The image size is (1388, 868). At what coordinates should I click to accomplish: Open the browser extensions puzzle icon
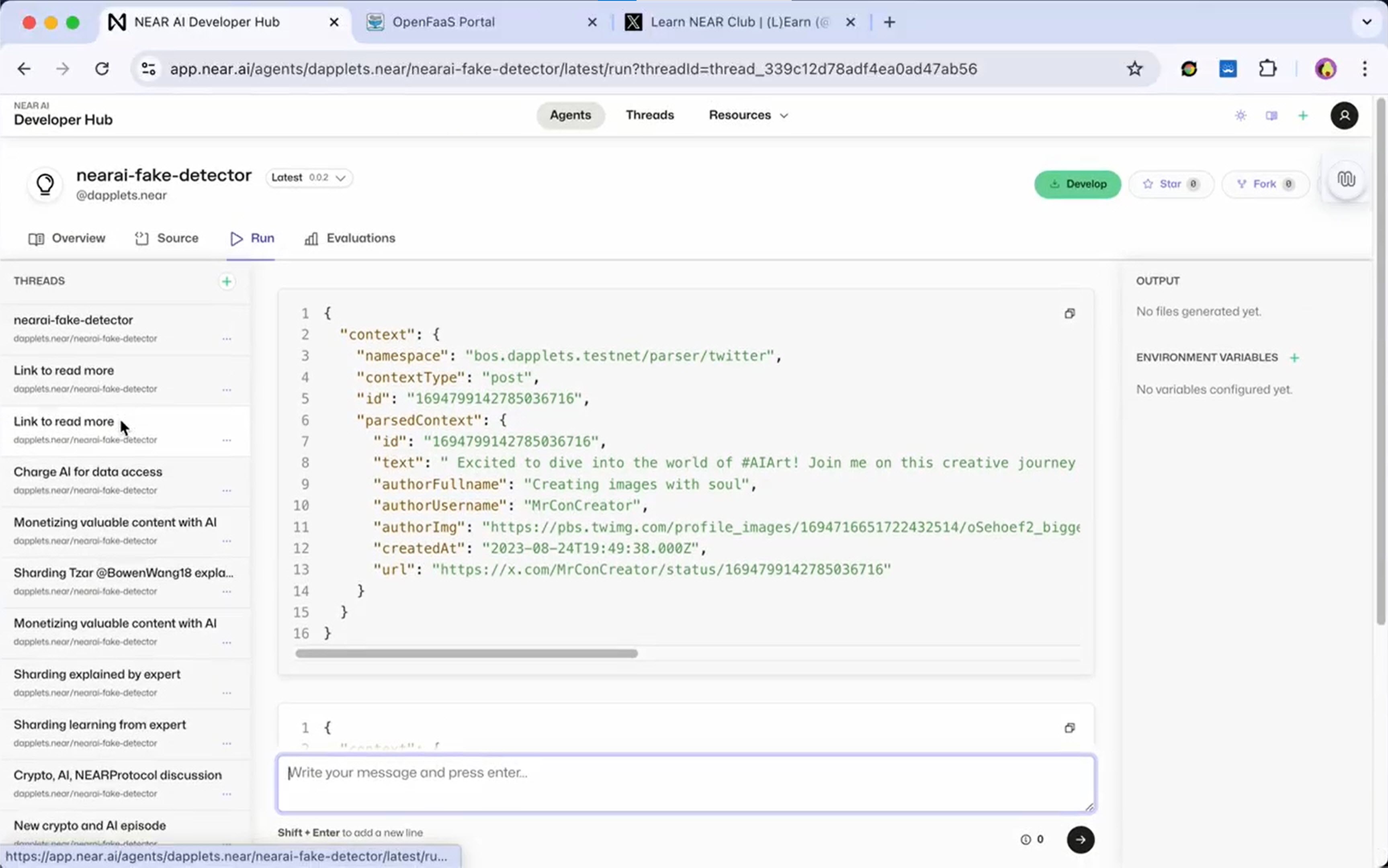(1267, 69)
